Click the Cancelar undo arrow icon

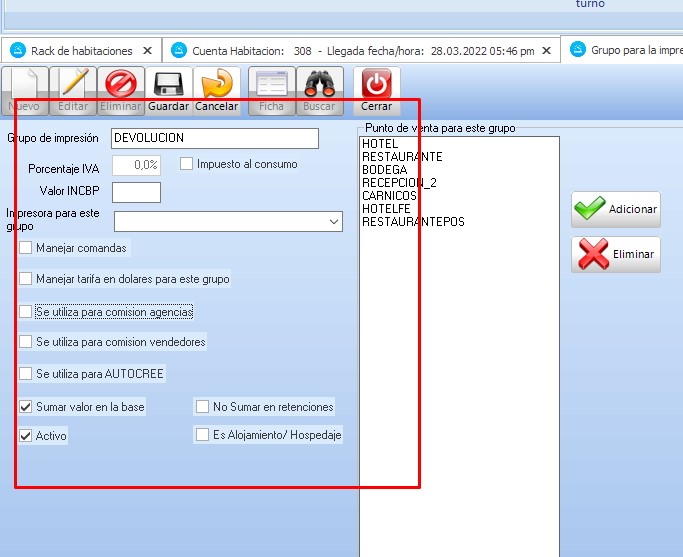click(x=216, y=85)
